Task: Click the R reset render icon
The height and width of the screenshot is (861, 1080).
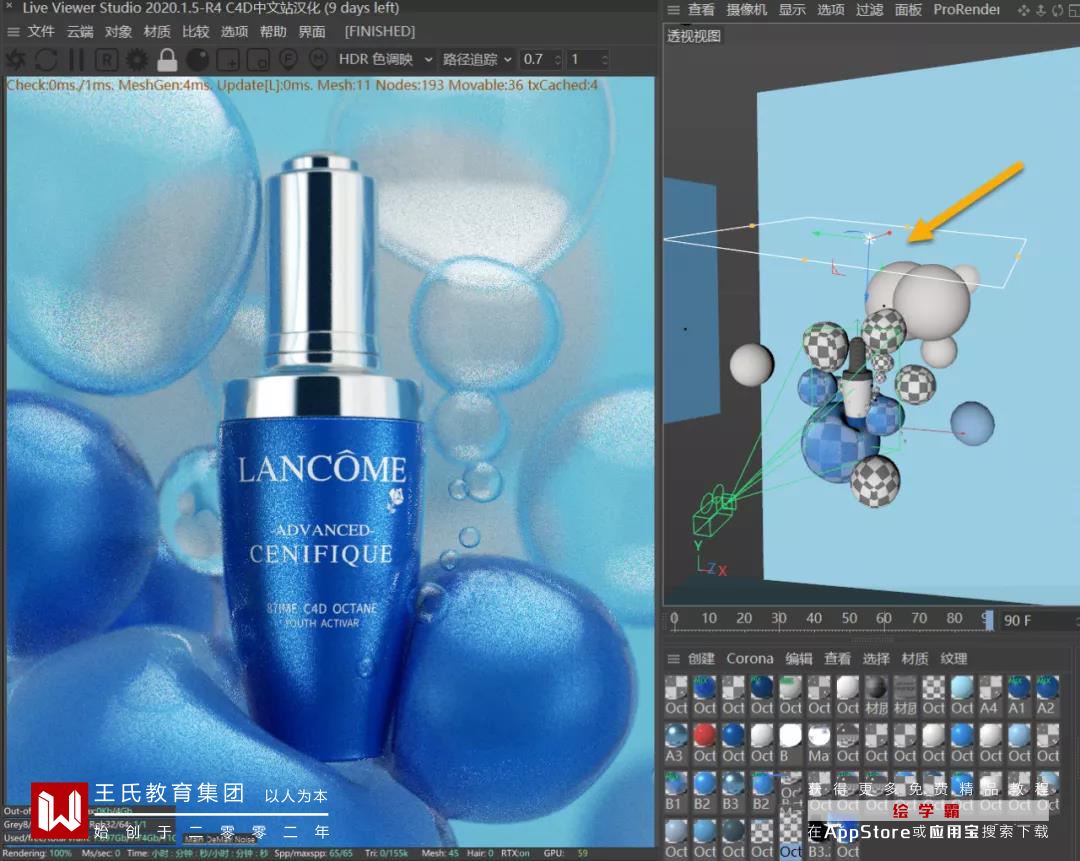Action: point(107,60)
